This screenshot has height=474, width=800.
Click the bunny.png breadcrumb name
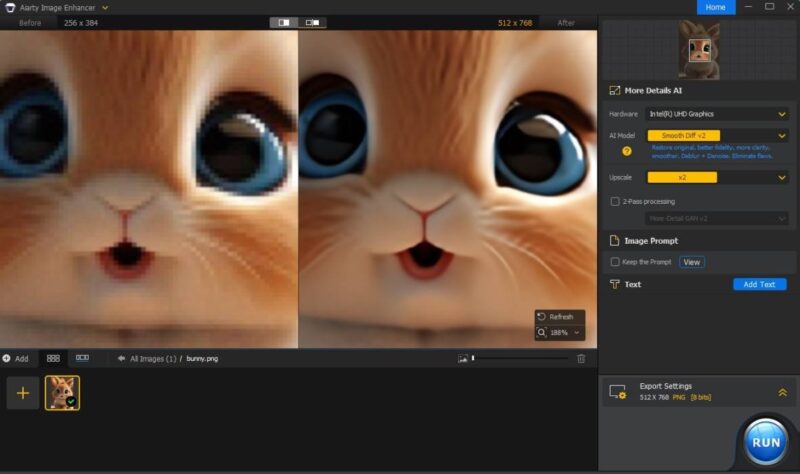pyautogui.click(x=202, y=359)
